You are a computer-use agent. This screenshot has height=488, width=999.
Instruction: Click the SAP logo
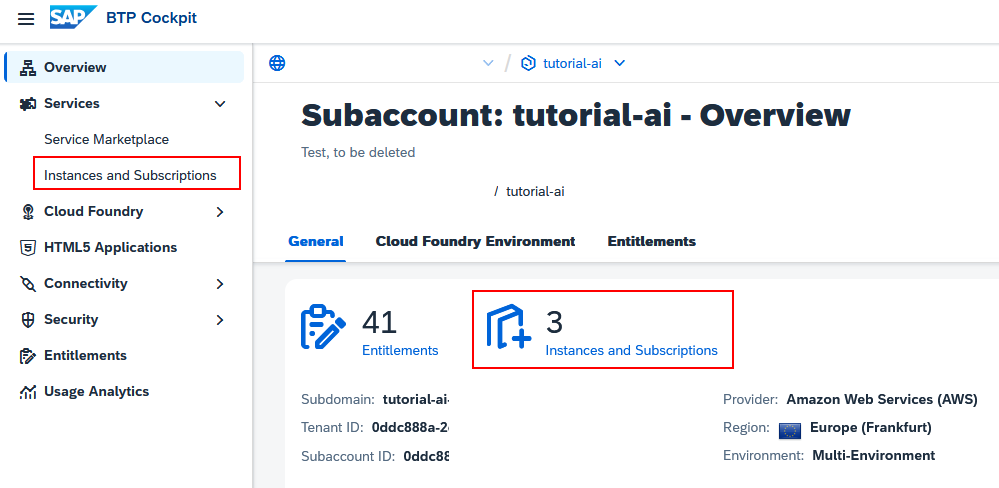point(73,17)
